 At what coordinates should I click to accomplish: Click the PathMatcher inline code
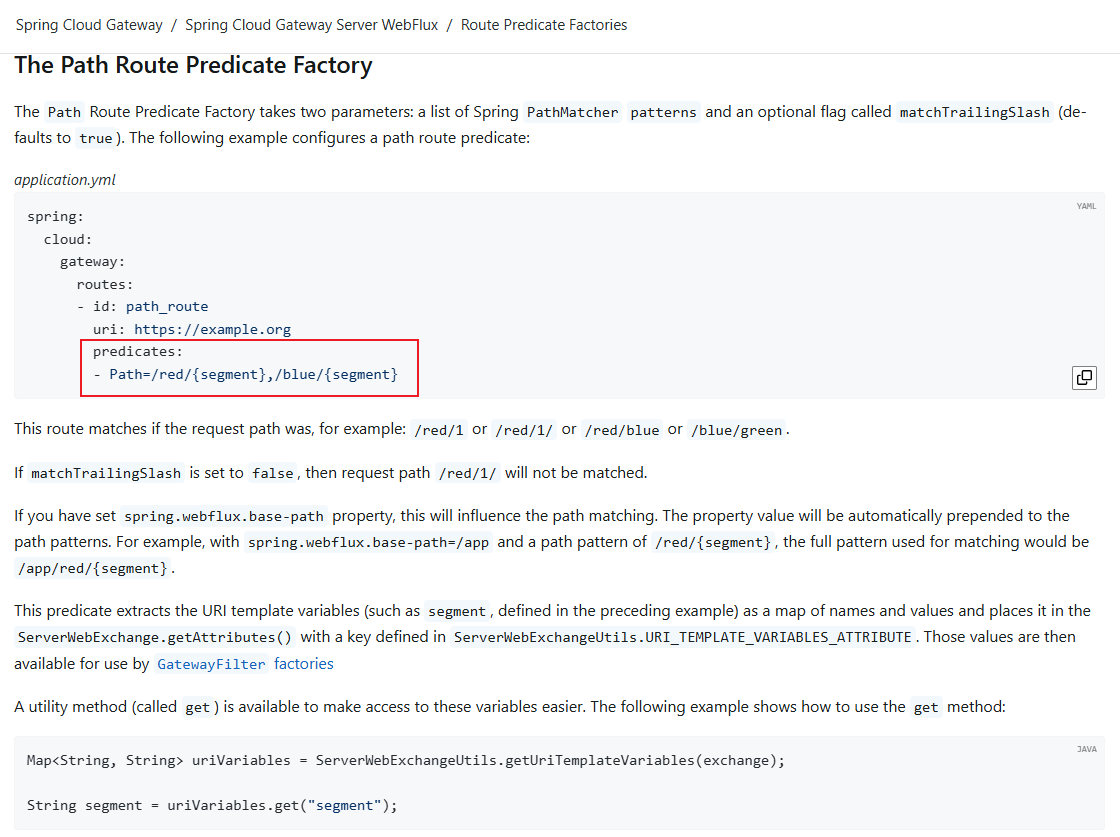click(x=572, y=112)
